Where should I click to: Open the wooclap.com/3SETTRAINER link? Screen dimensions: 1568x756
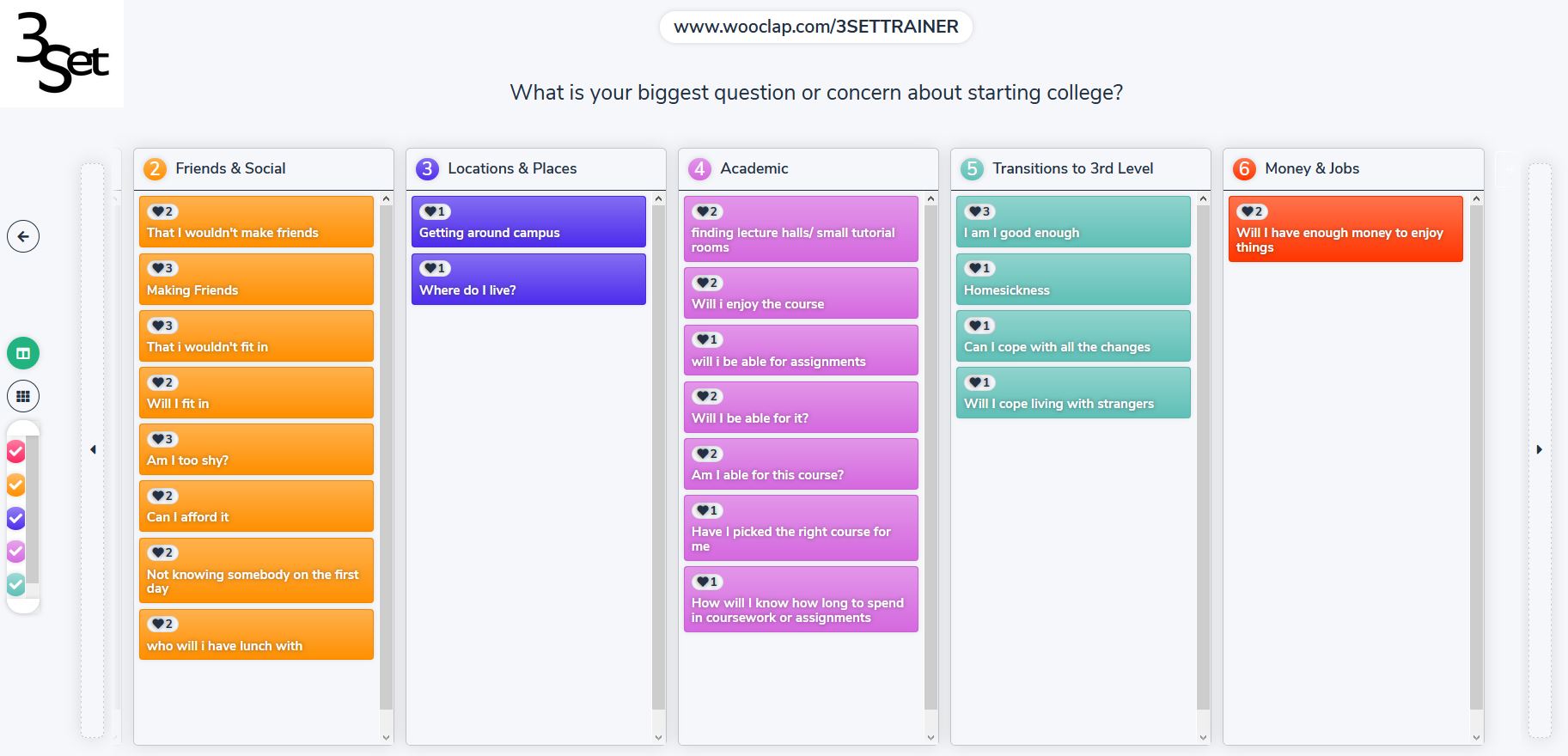[x=815, y=27]
